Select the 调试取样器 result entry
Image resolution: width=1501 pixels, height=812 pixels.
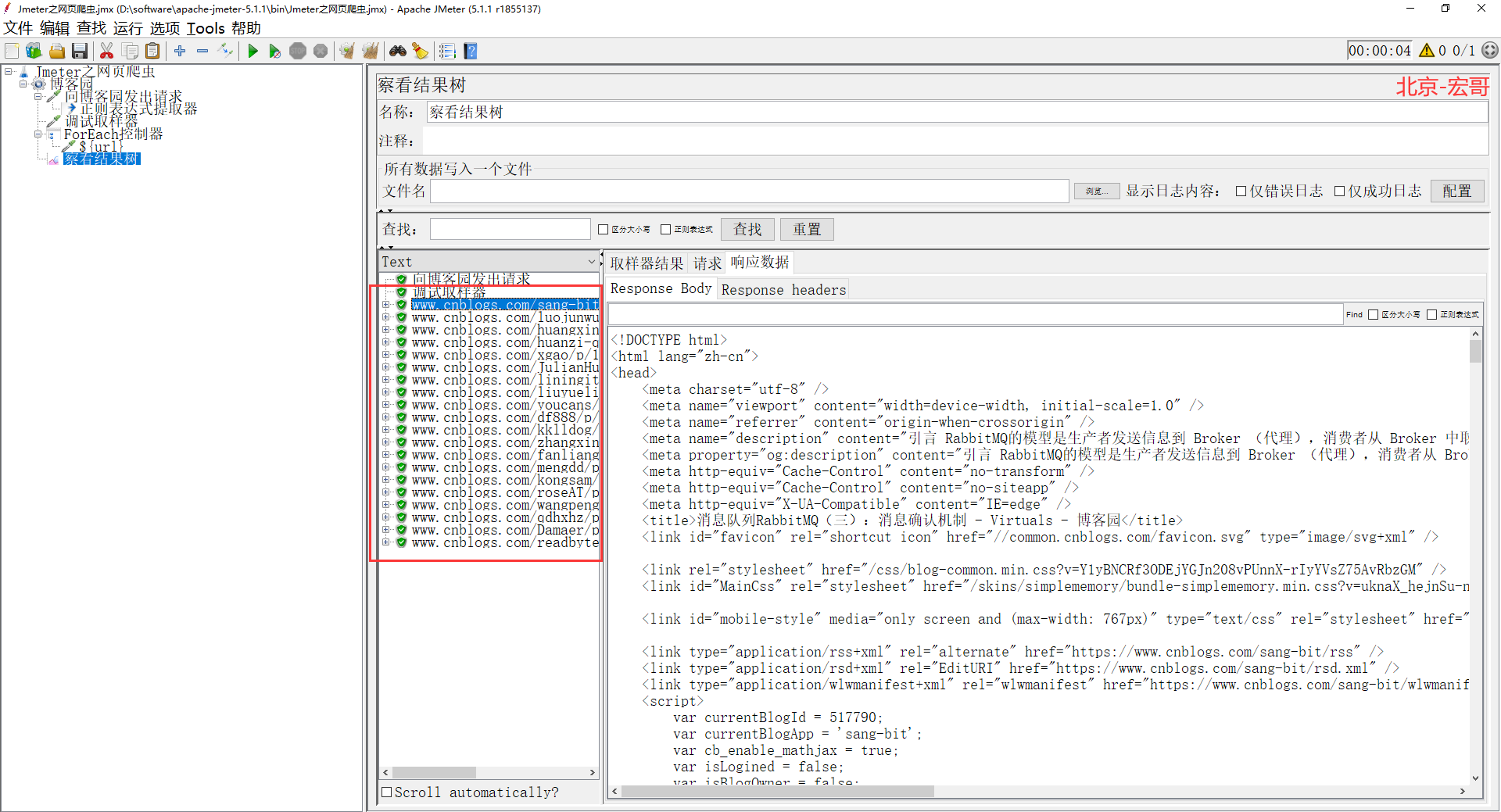tap(450, 292)
